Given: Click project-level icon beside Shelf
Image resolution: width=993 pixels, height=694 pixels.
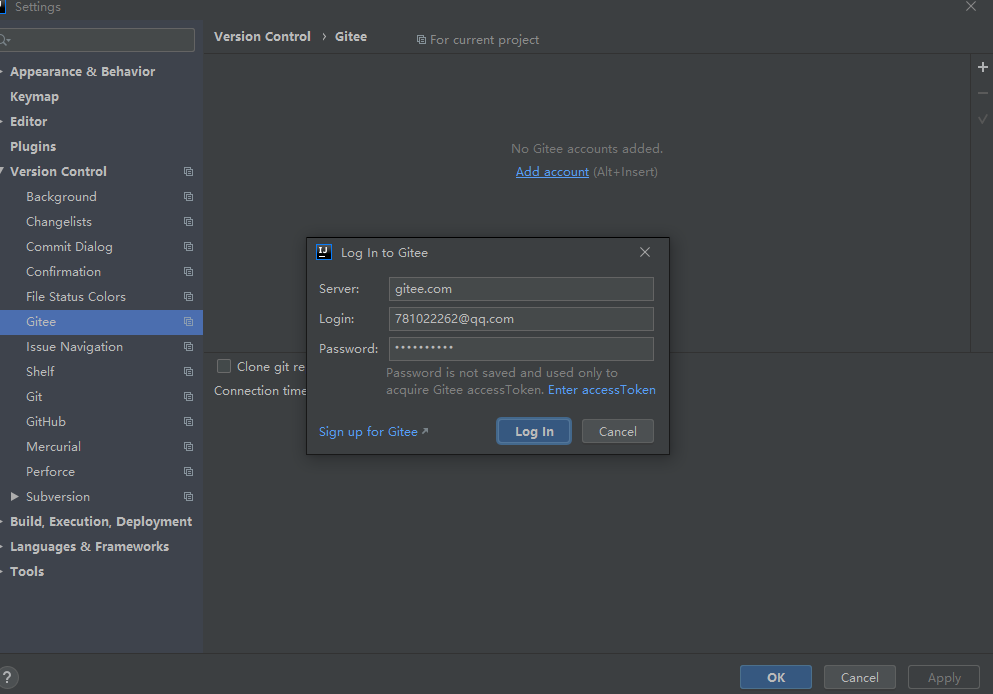Looking at the screenshot, I should point(188,372).
